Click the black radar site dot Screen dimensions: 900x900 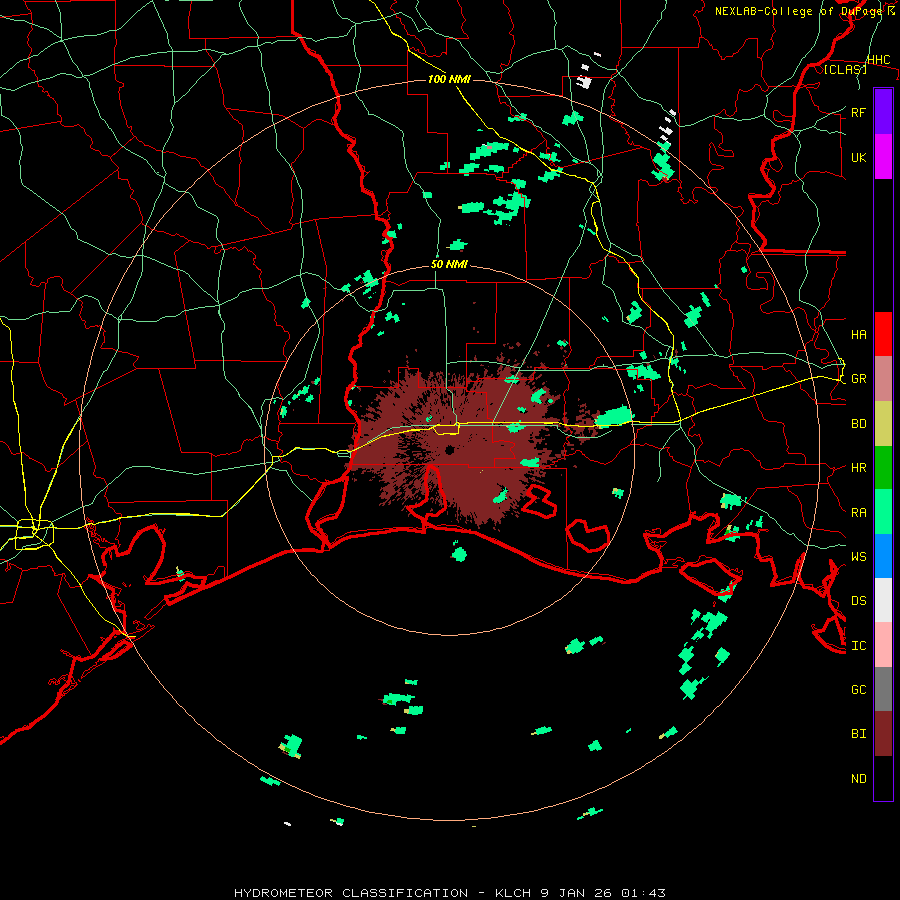[449, 450]
